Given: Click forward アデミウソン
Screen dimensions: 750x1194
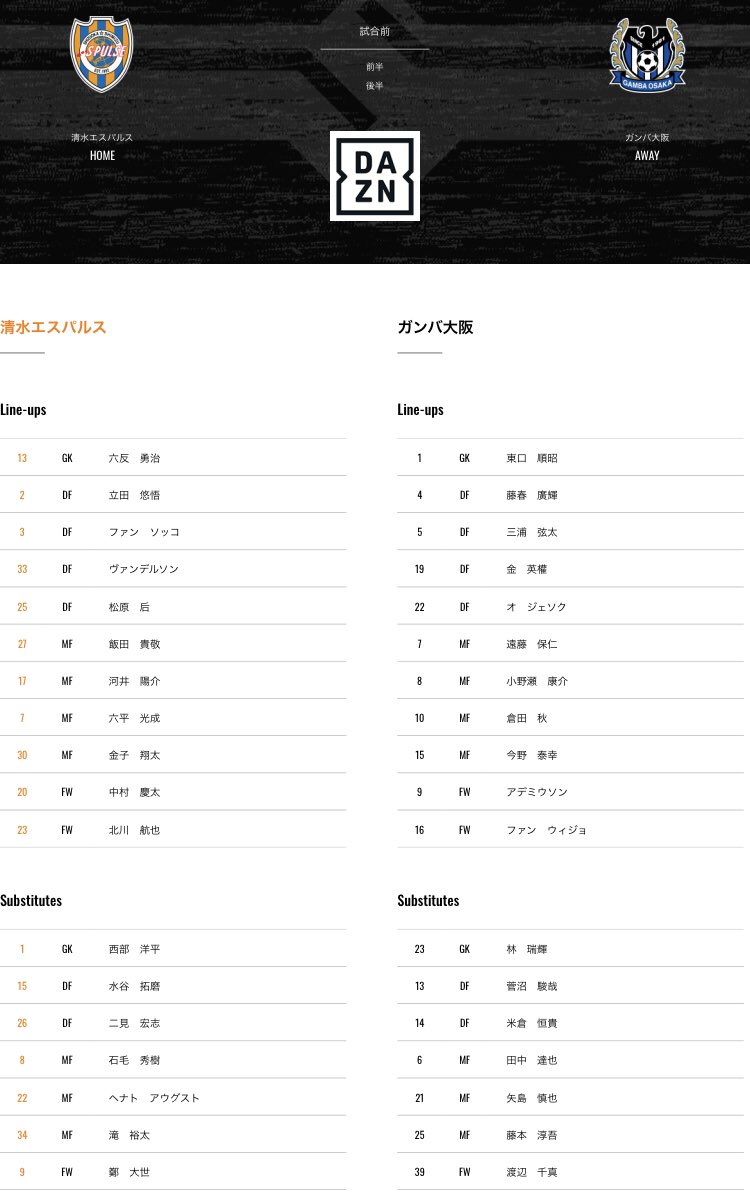Looking at the screenshot, I should click(537, 792).
